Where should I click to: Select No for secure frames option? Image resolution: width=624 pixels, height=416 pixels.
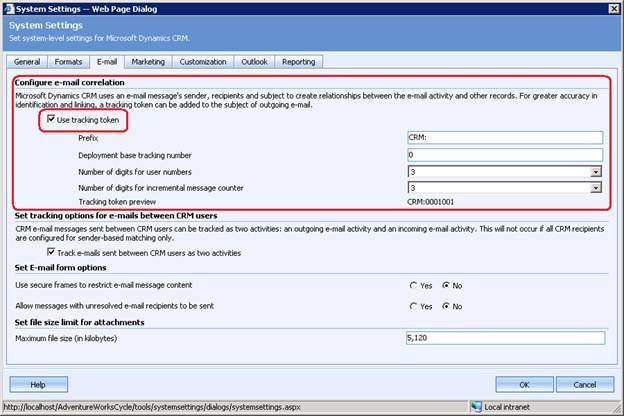pyautogui.click(x=445, y=287)
